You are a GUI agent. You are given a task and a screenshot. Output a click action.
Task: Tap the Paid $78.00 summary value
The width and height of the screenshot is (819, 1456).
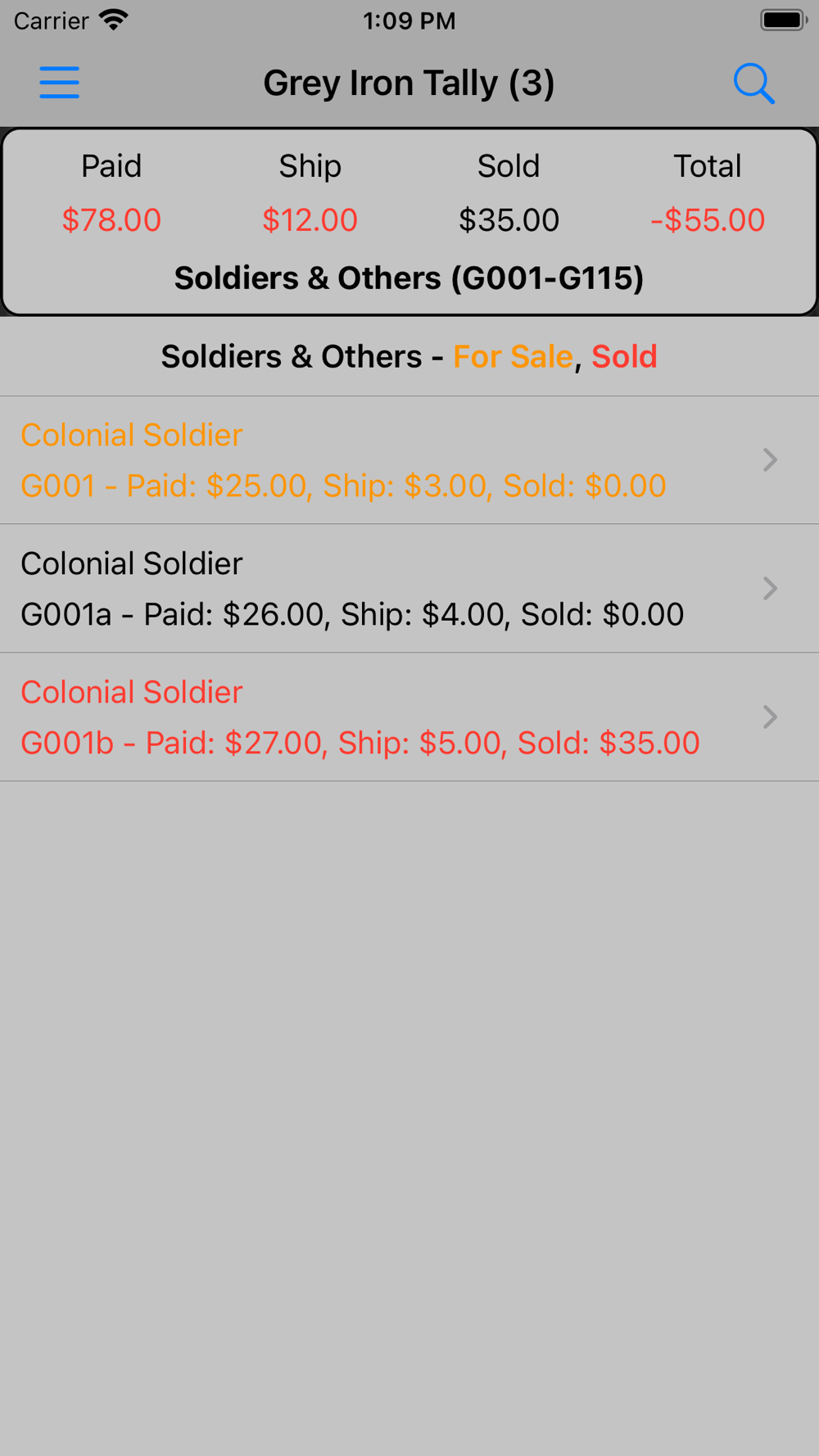tap(111, 219)
